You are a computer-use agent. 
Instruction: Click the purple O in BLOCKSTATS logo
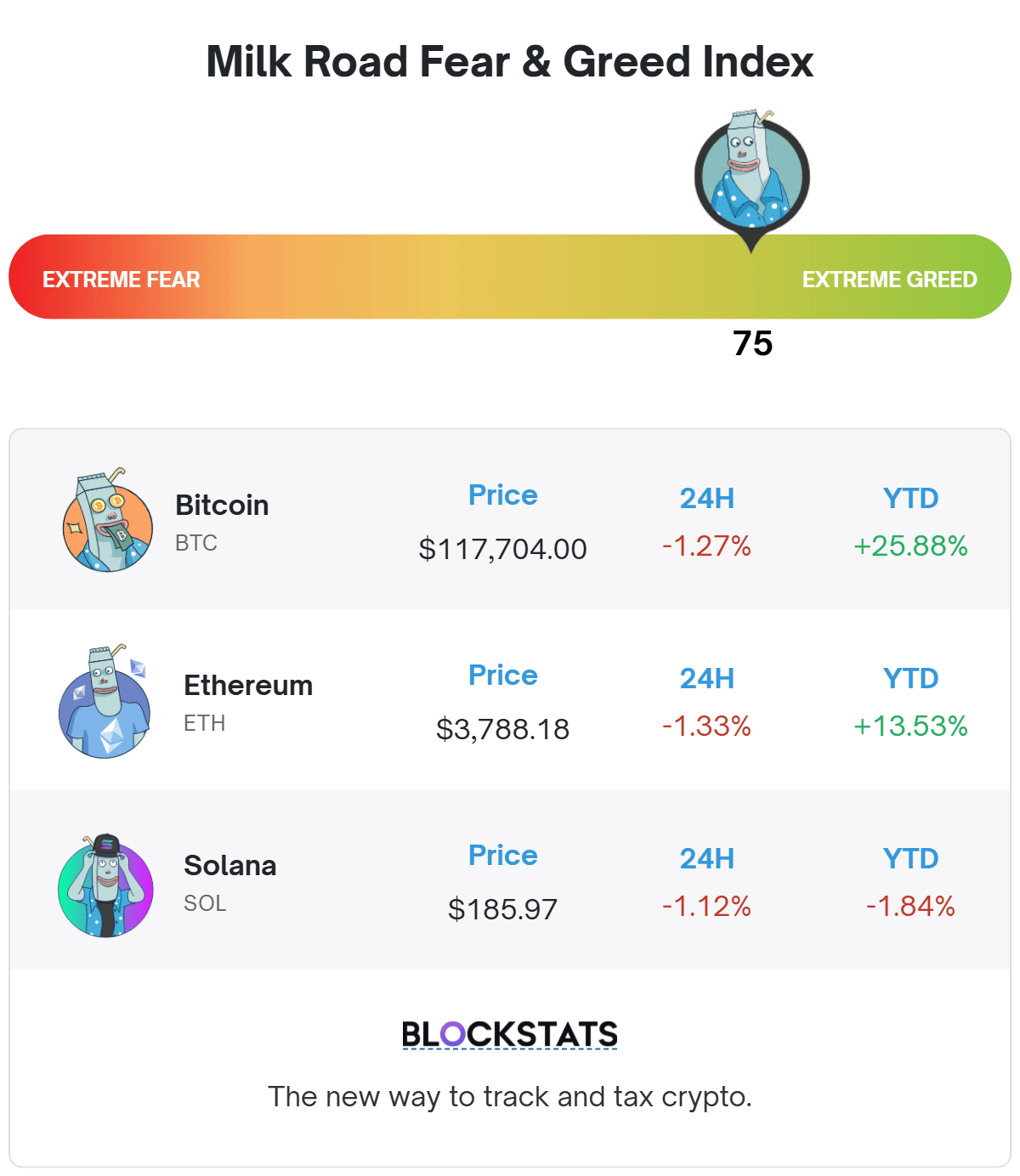[x=454, y=1034]
